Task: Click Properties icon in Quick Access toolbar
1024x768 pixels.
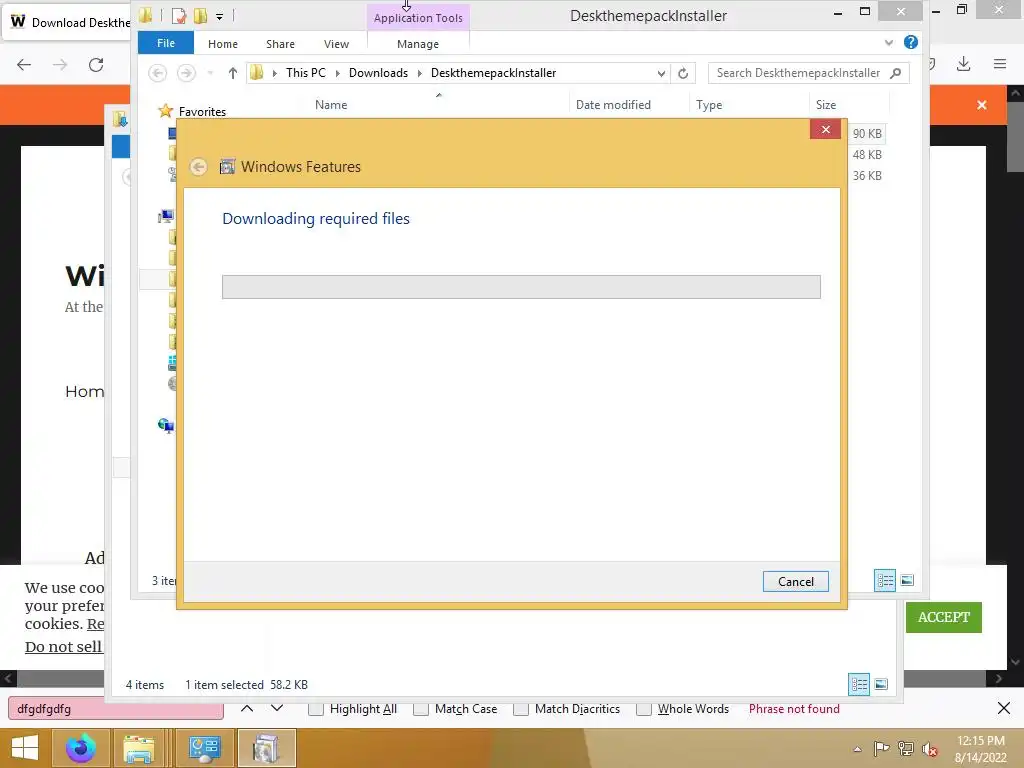Action: [x=179, y=16]
